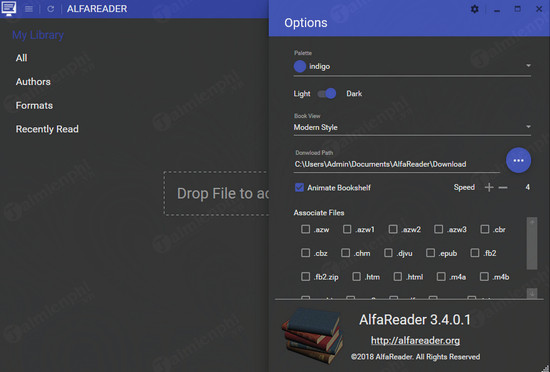The width and height of the screenshot is (550, 372).
Task: Close the AlfaReader window
Action: [539, 9]
